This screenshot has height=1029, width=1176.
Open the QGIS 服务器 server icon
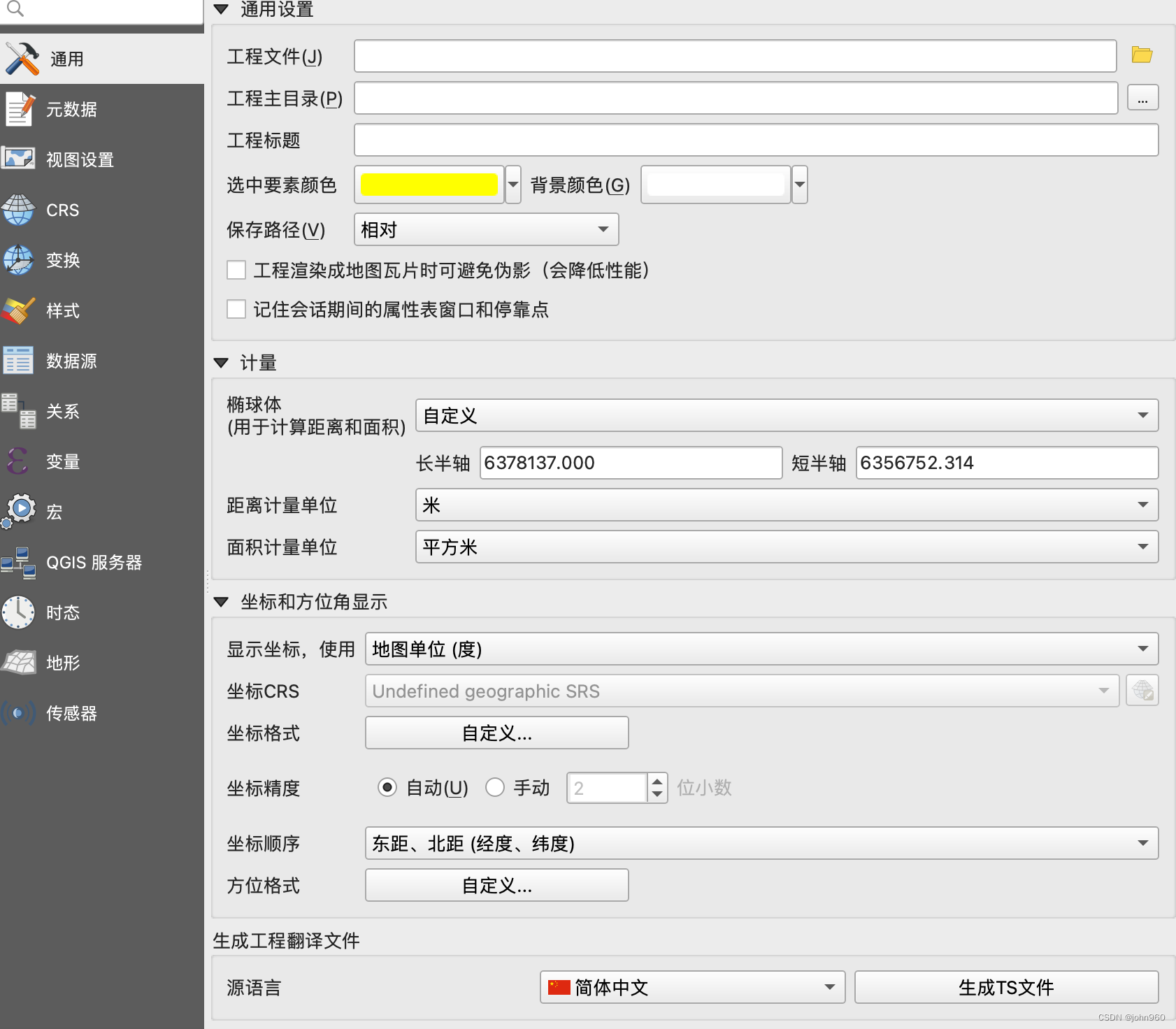point(18,563)
